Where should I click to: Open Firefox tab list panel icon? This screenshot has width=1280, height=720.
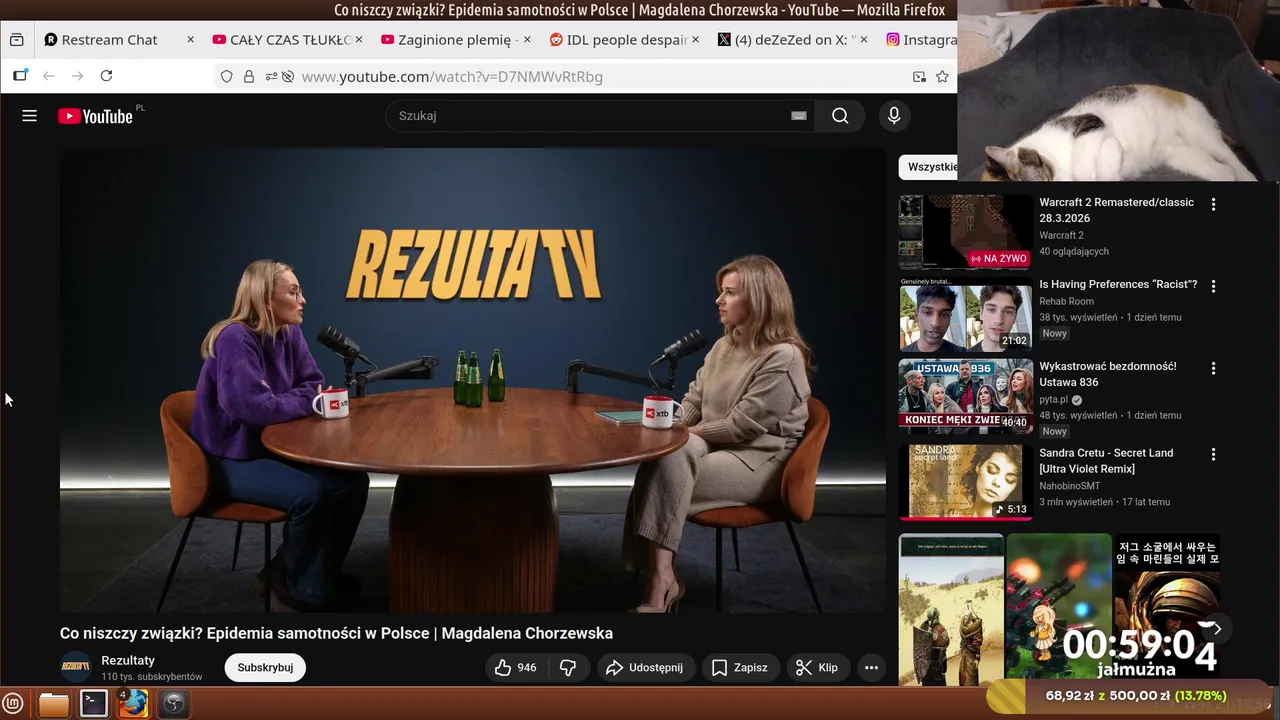(17, 40)
